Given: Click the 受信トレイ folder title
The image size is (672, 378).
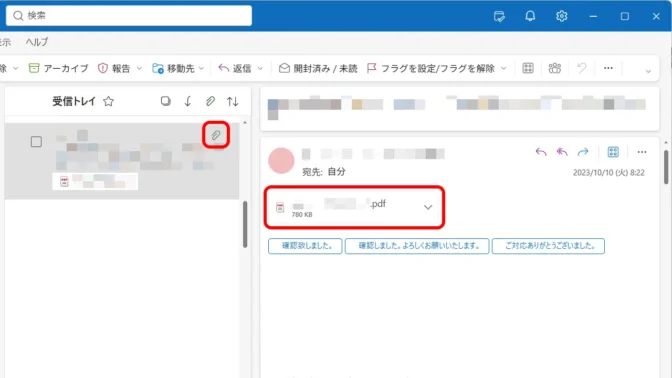Looking at the screenshot, I should point(74,101).
